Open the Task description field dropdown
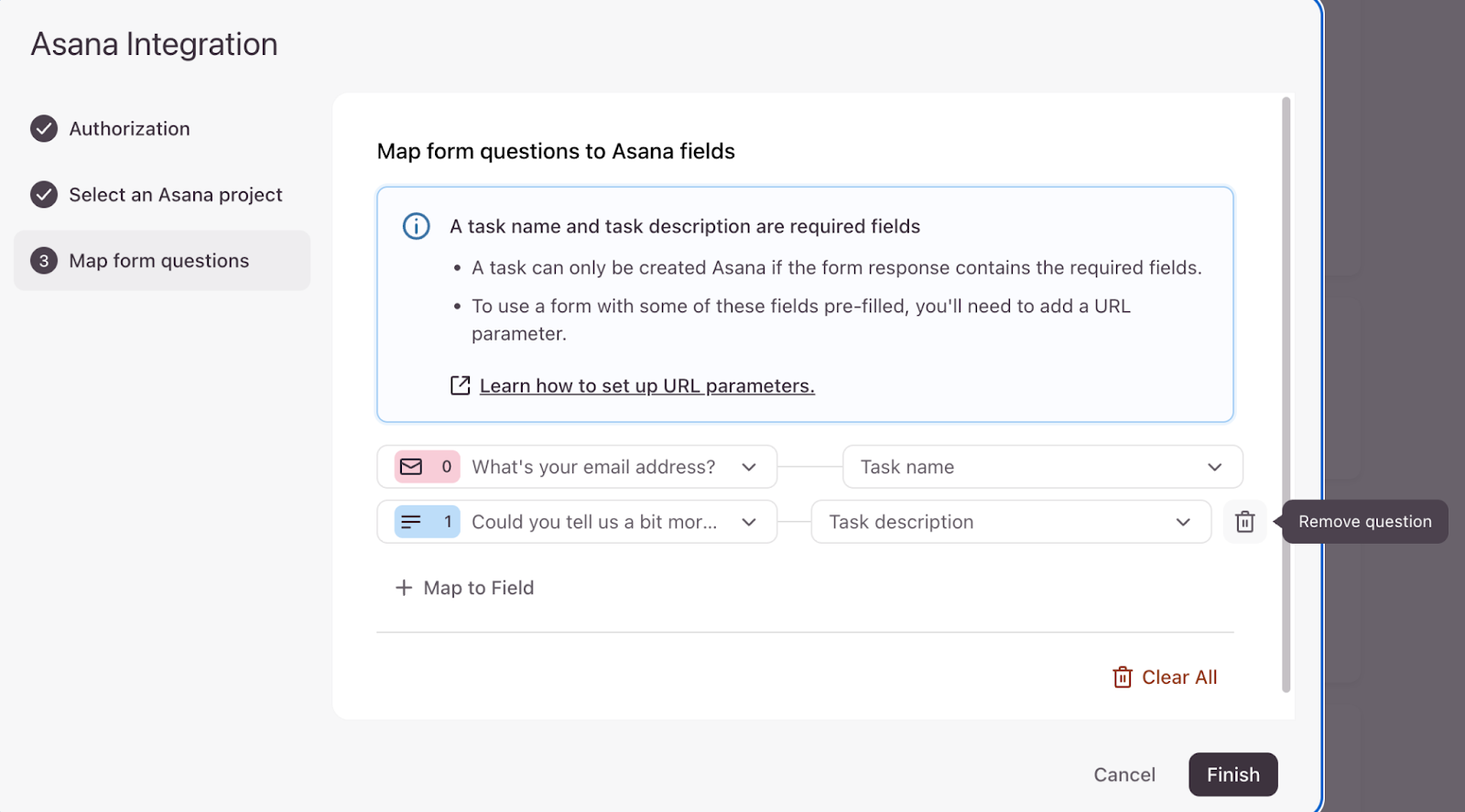The width and height of the screenshot is (1465, 812). [x=1183, y=522]
